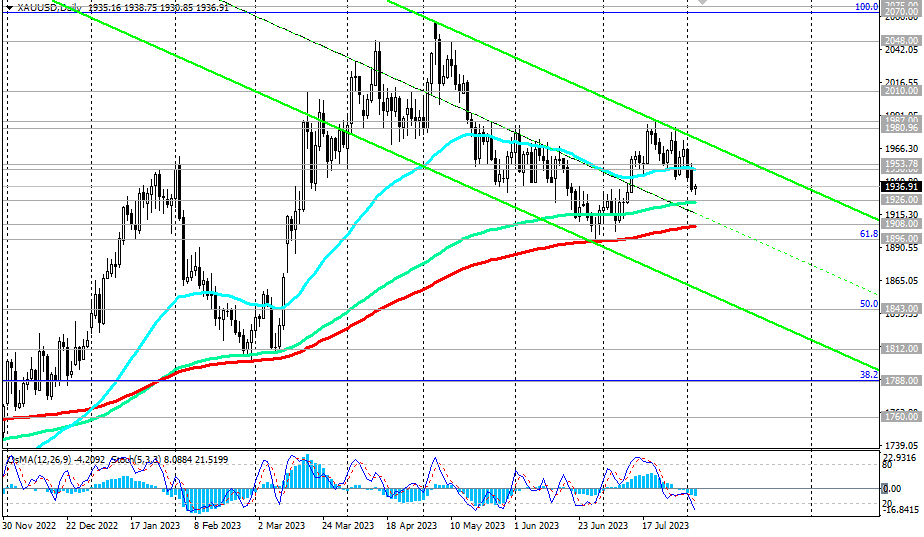Screen dimensions: 924x537
Task: Click the Fibonacci 100.0 level label
Action: 865,7
